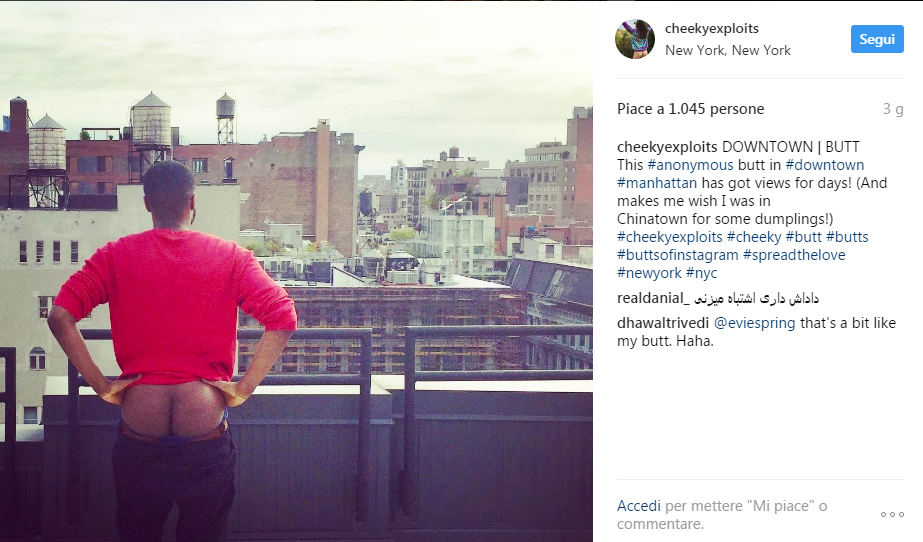Open the #spreadthelove hashtag
This screenshot has height=542, width=923.
pyautogui.click(x=793, y=255)
